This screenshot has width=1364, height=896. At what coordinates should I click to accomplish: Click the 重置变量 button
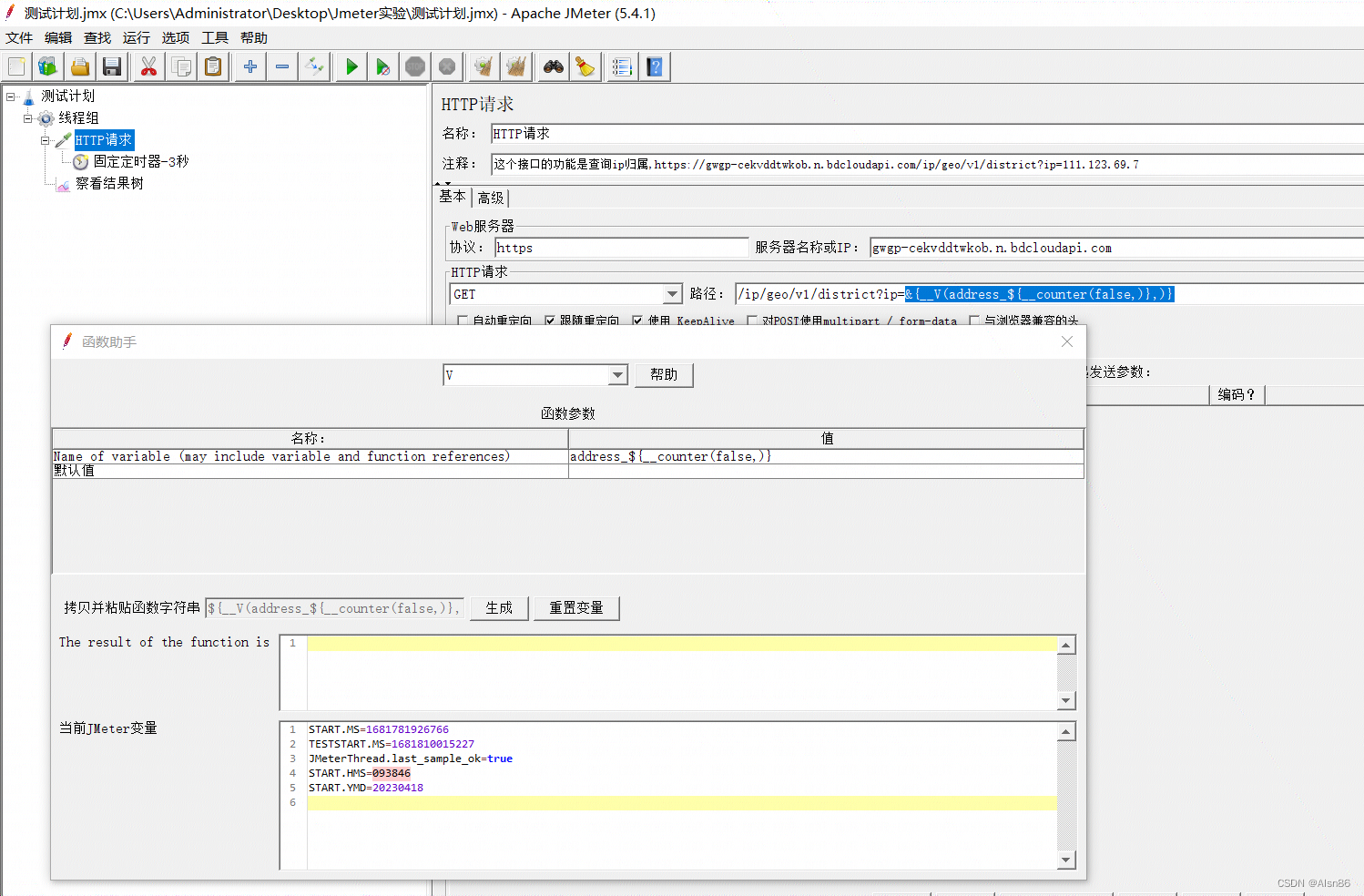[576, 608]
